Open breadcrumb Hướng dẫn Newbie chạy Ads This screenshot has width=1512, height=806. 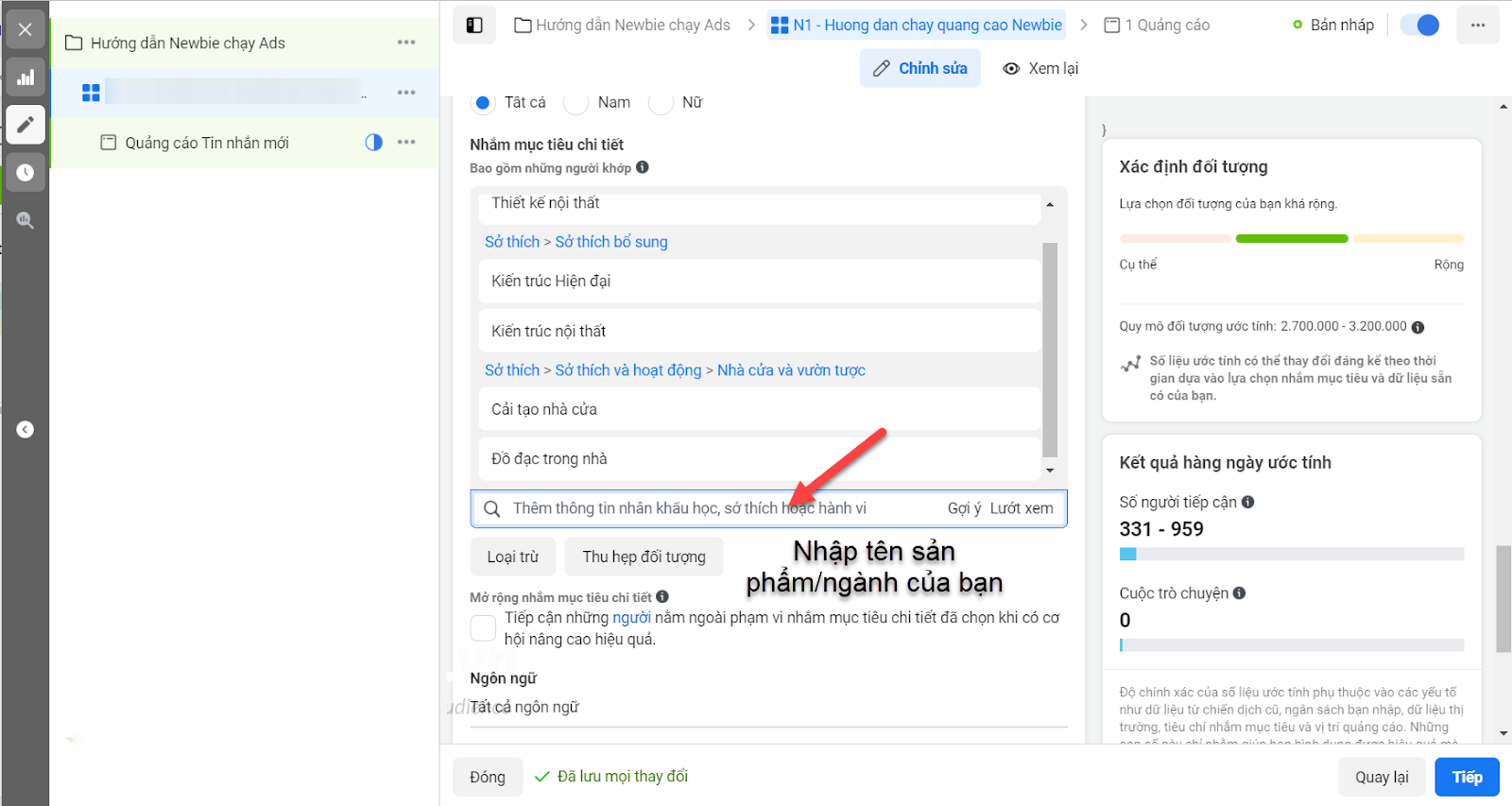(623, 26)
